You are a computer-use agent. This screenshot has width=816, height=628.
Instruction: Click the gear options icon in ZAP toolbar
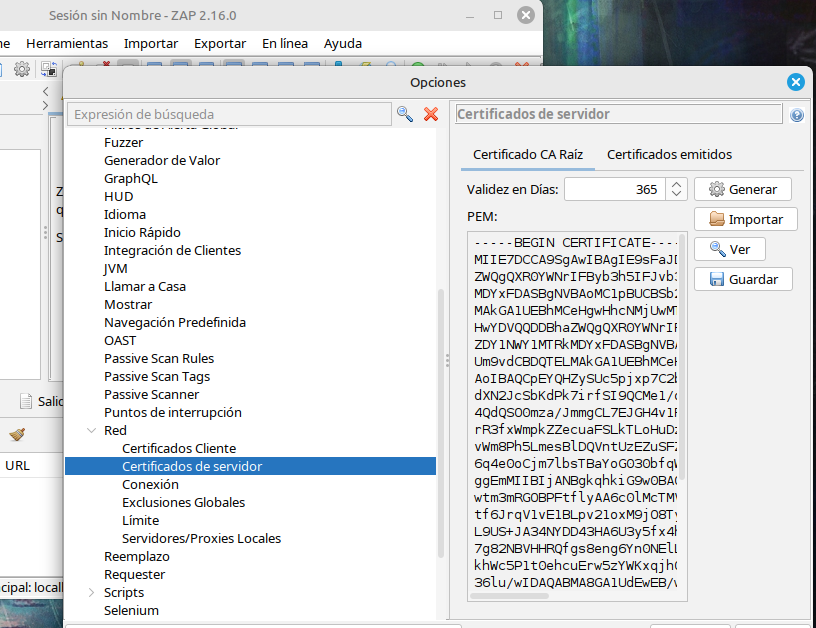(22, 69)
